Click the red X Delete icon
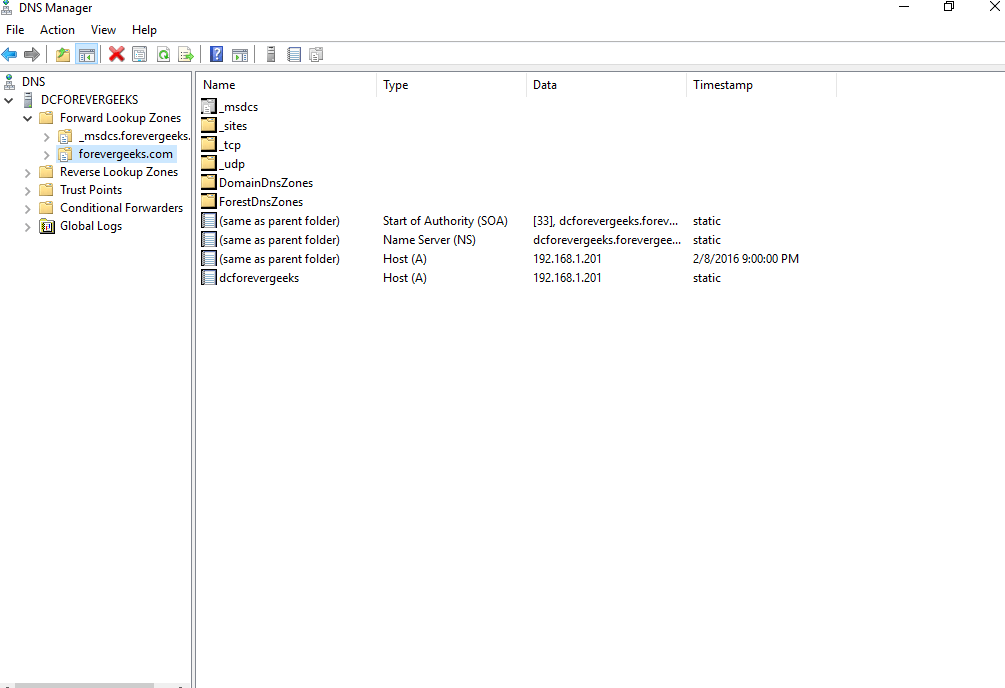 point(116,55)
